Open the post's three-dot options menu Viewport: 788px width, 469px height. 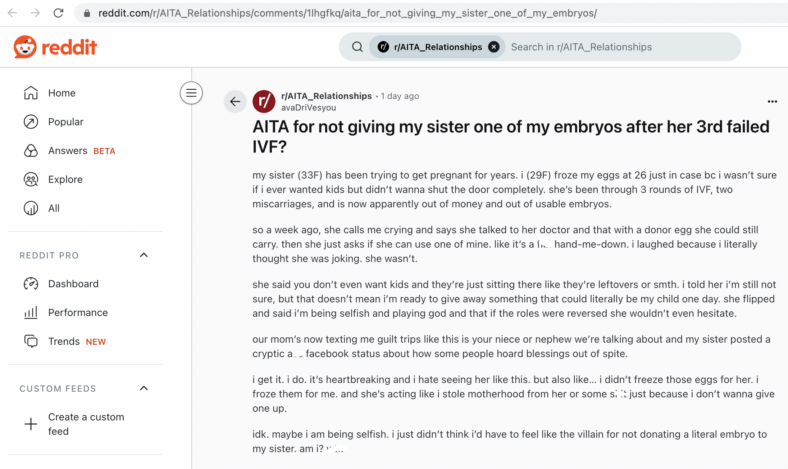click(x=772, y=102)
